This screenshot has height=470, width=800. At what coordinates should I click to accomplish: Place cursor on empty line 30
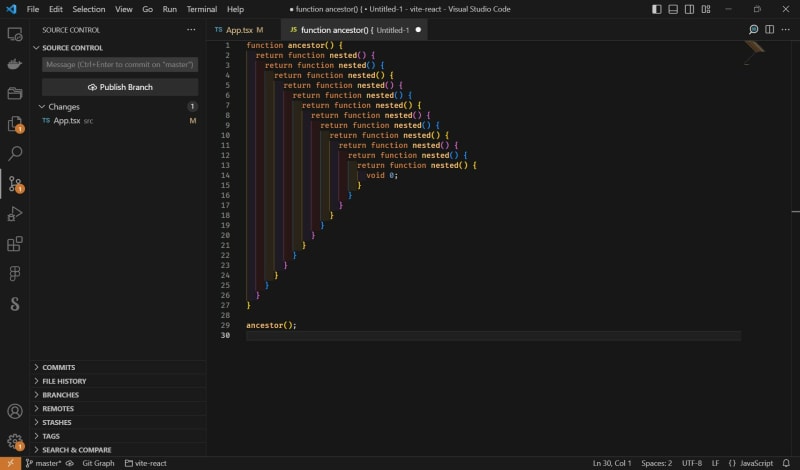tap(493, 335)
